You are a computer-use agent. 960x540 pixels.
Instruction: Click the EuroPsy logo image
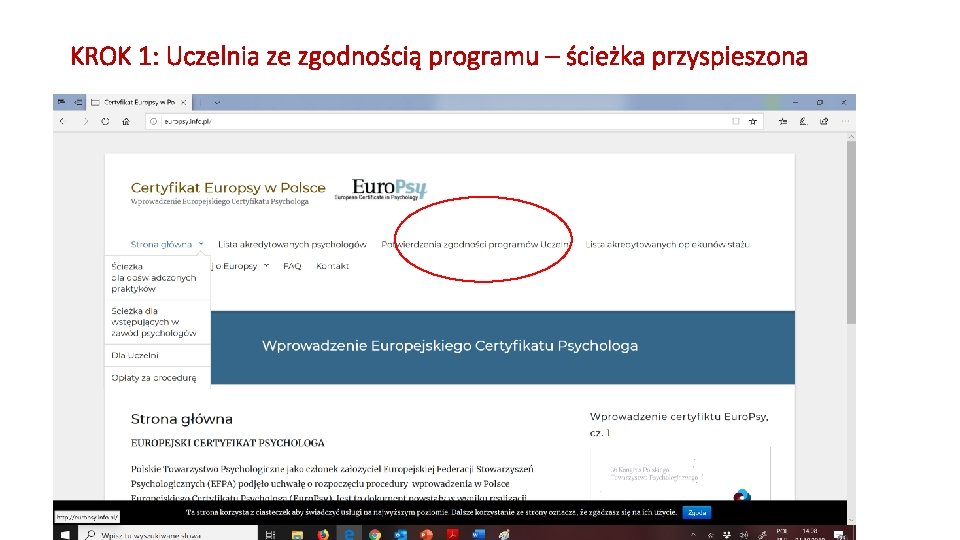tap(381, 189)
